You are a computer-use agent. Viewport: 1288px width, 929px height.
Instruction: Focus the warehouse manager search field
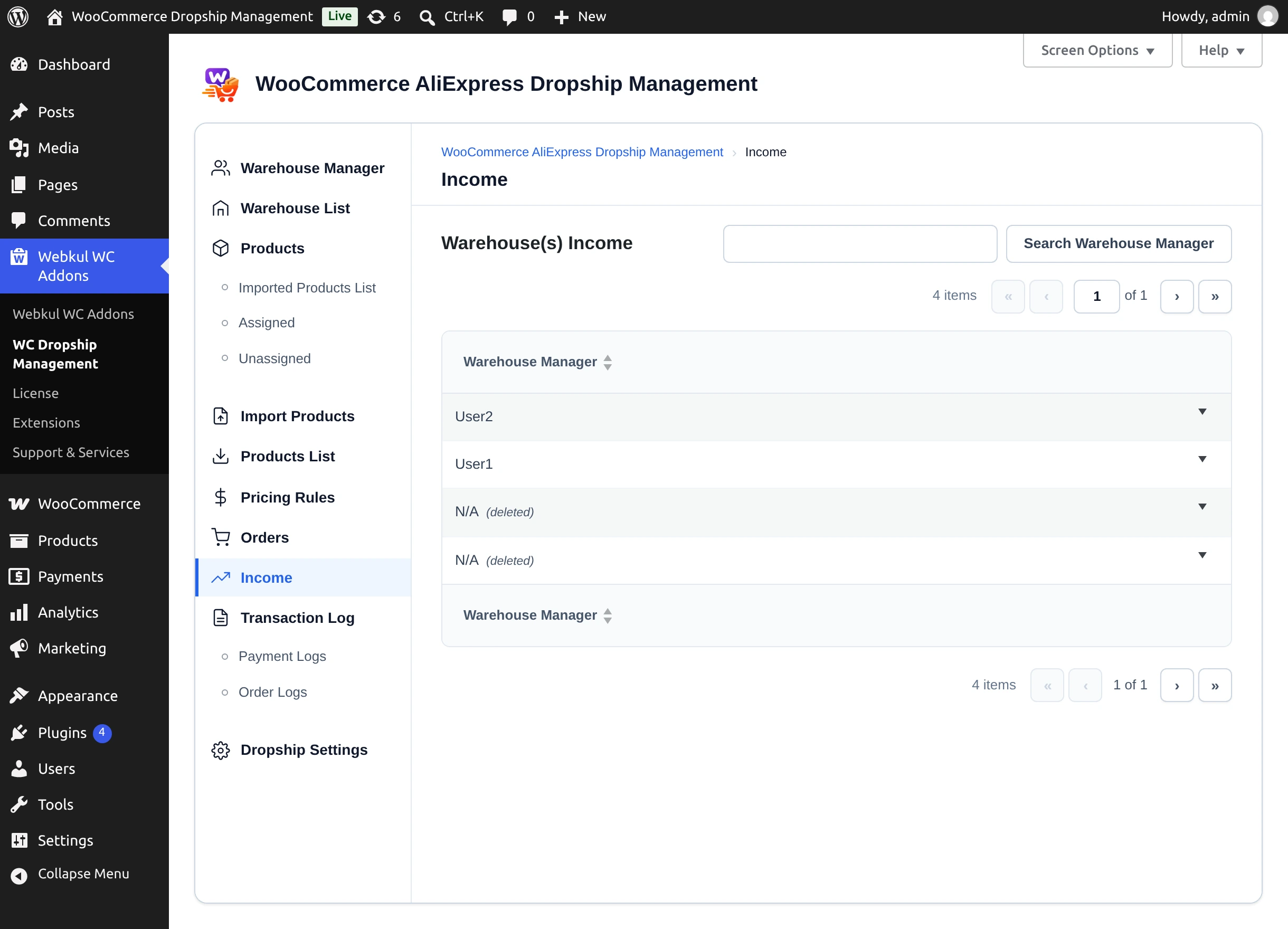[x=860, y=244]
